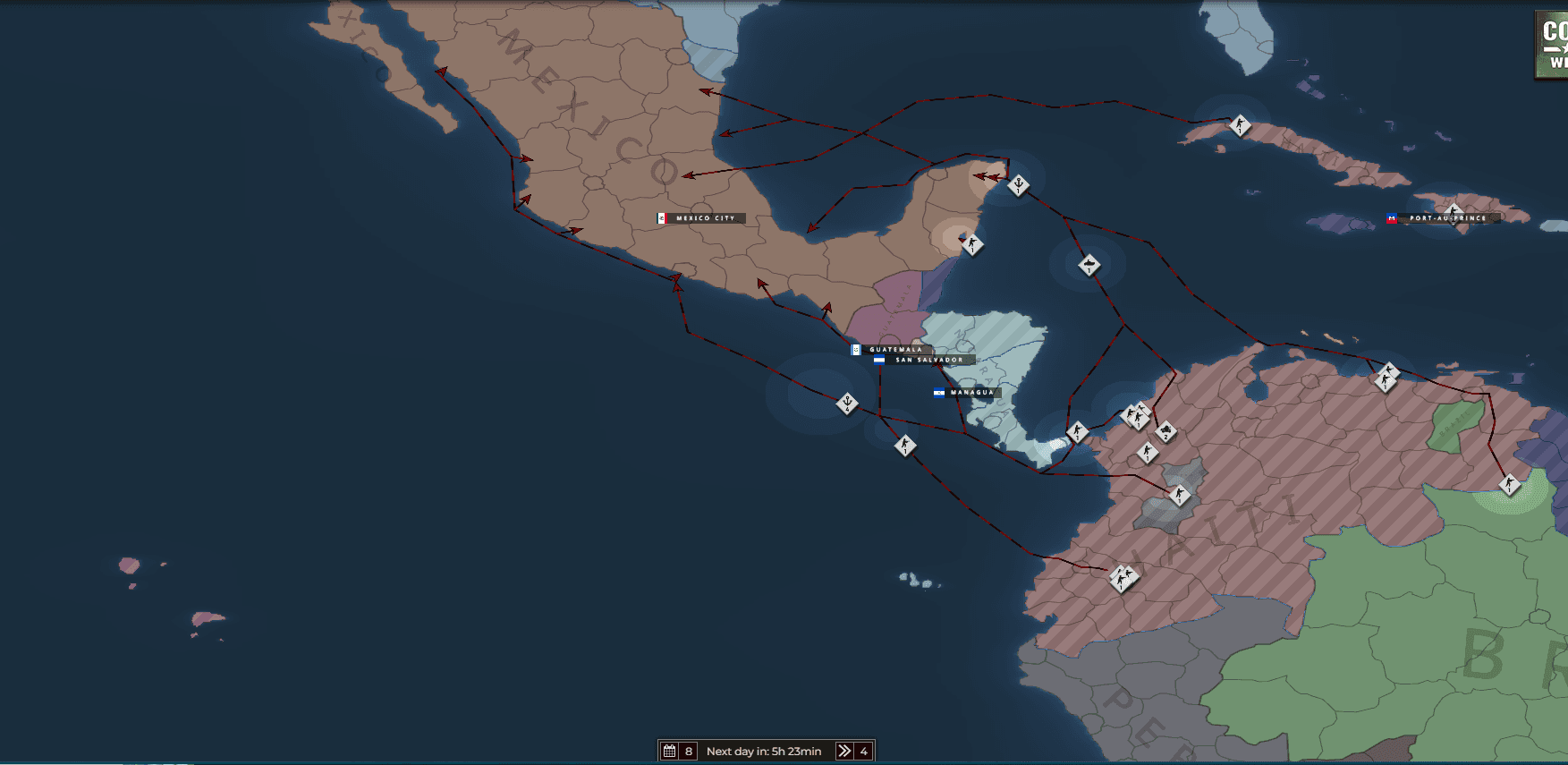
Task: Click the San Salvador capital label
Action: (x=924, y=360)
